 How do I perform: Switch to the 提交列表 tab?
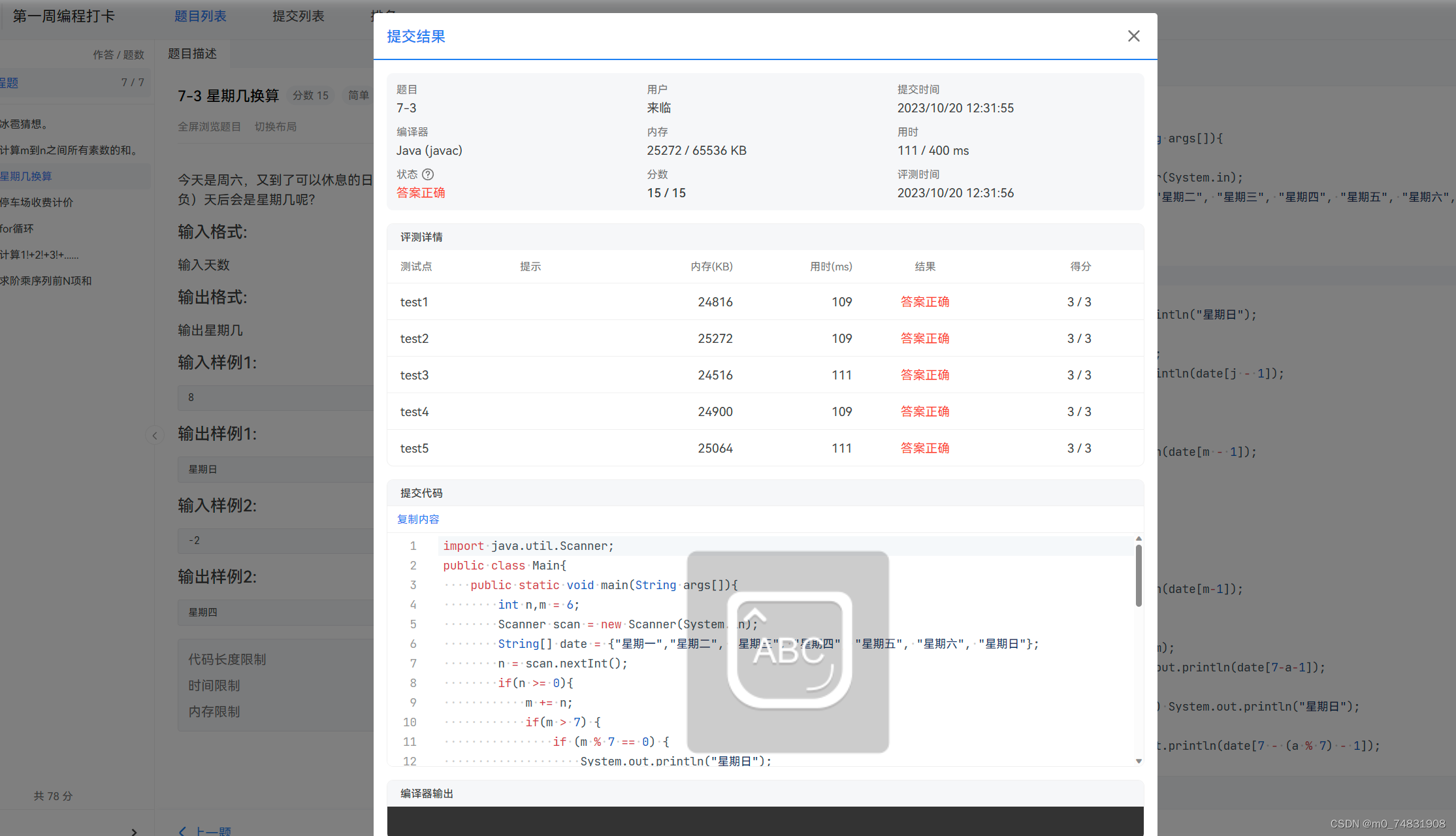pos(298,16)
